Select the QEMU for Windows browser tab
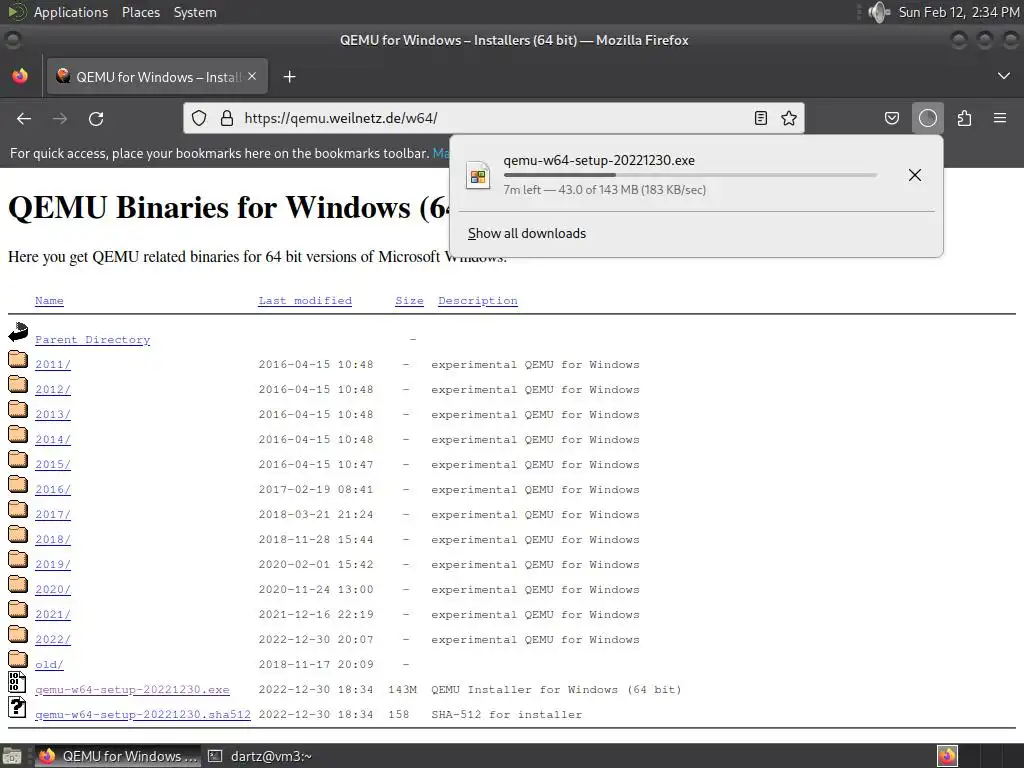The width and height of the screenshot is (1024, 768). point(157,76)
